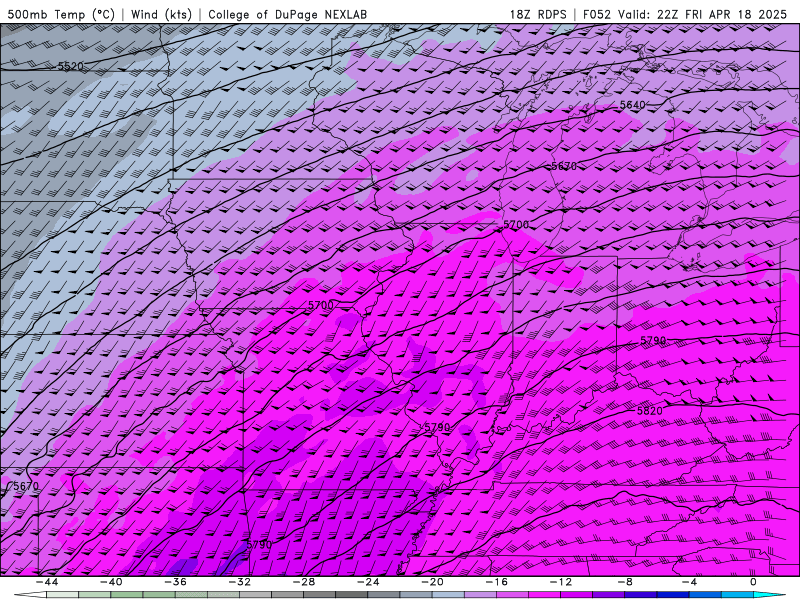Select the '18Z RDPS' model run label
This screenshot has width=800, height=600.
(x=538, y=14)
